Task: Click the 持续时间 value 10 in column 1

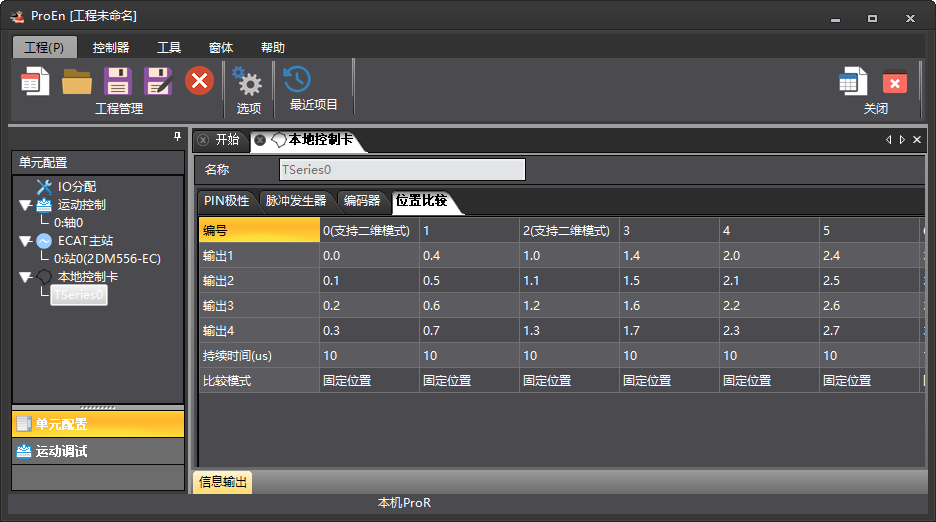Action: (469, 356)
